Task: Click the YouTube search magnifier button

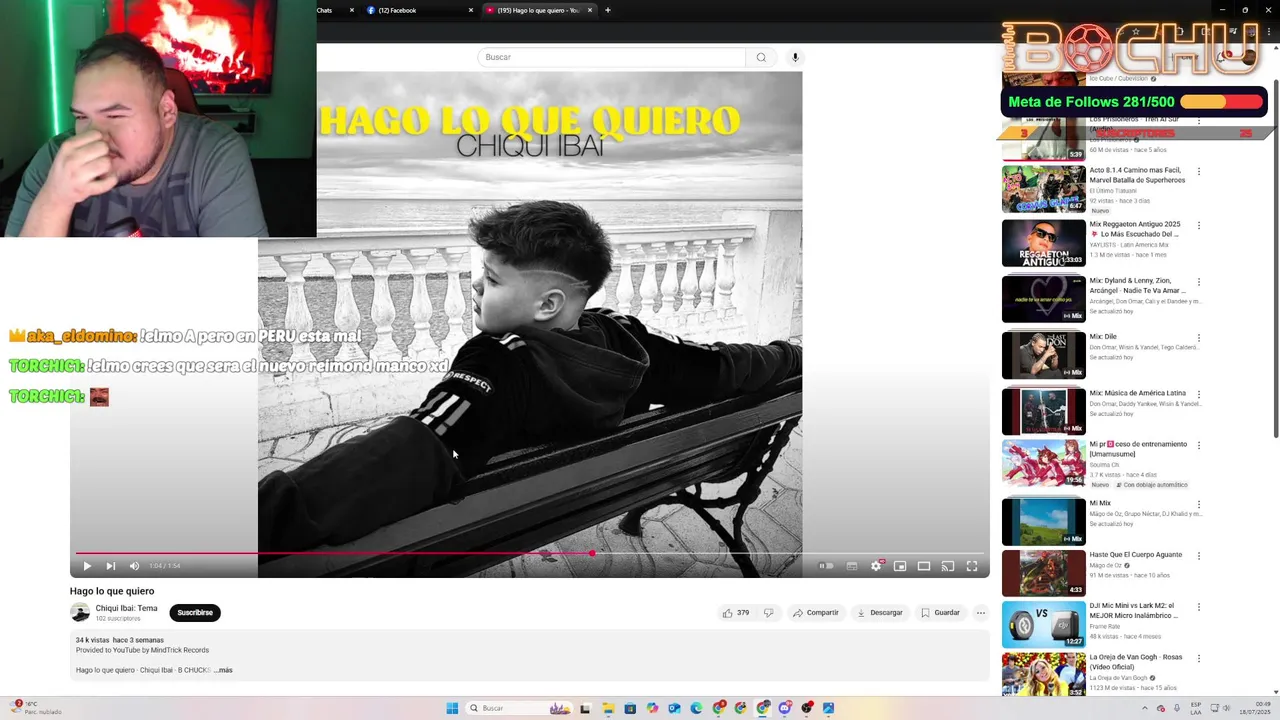Action: 761,57
